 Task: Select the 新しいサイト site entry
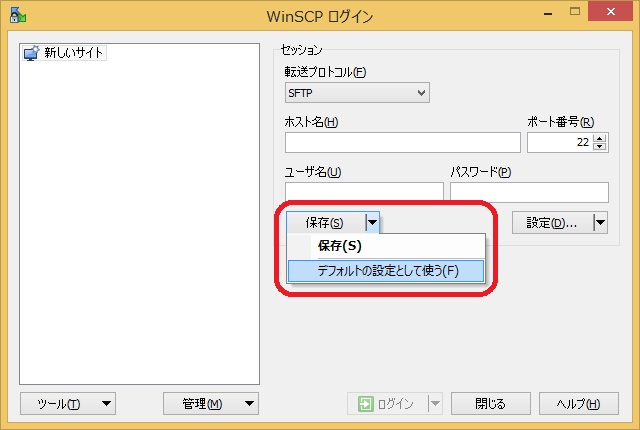tap(73, 53)
